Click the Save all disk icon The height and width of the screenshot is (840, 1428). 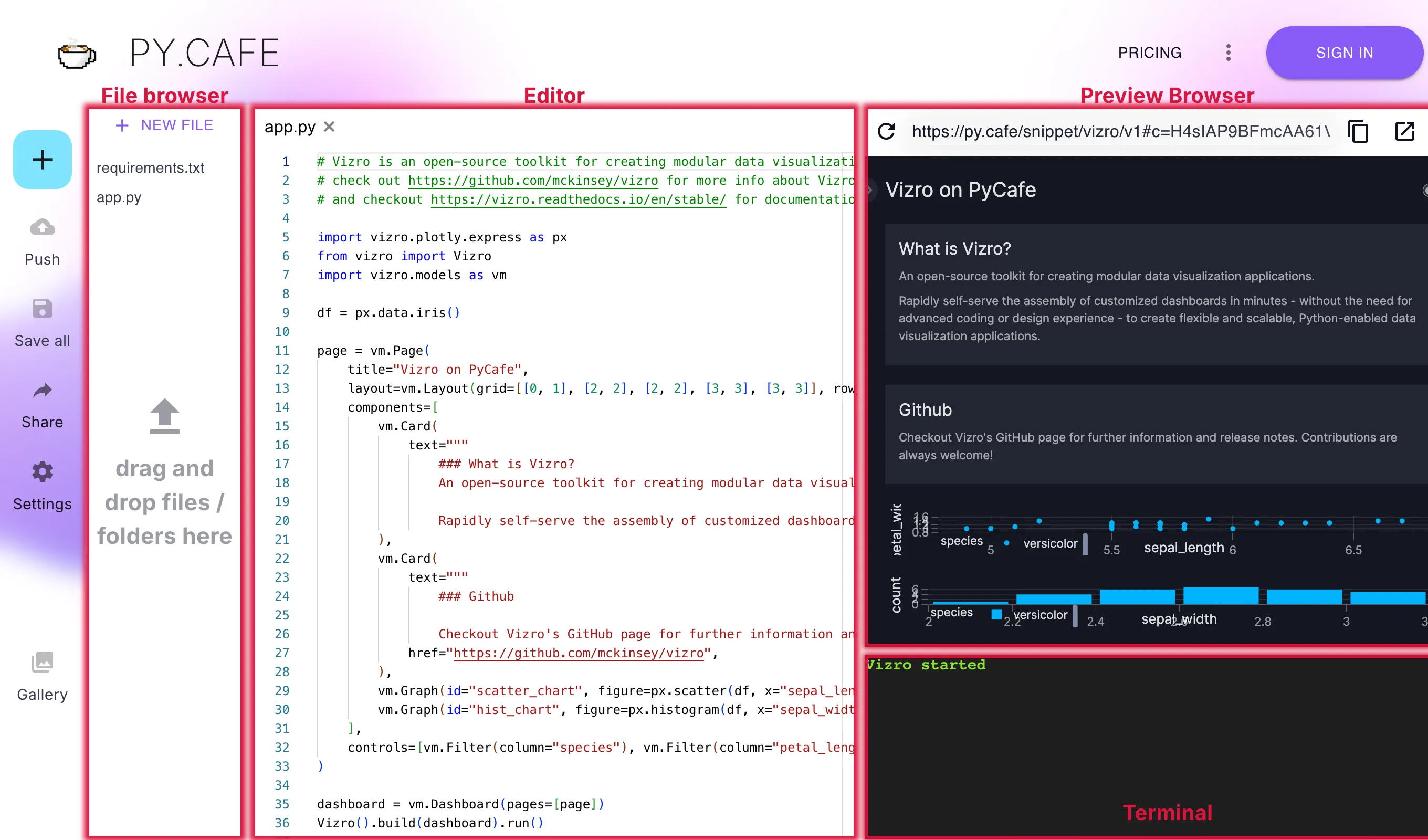(43, 309)
